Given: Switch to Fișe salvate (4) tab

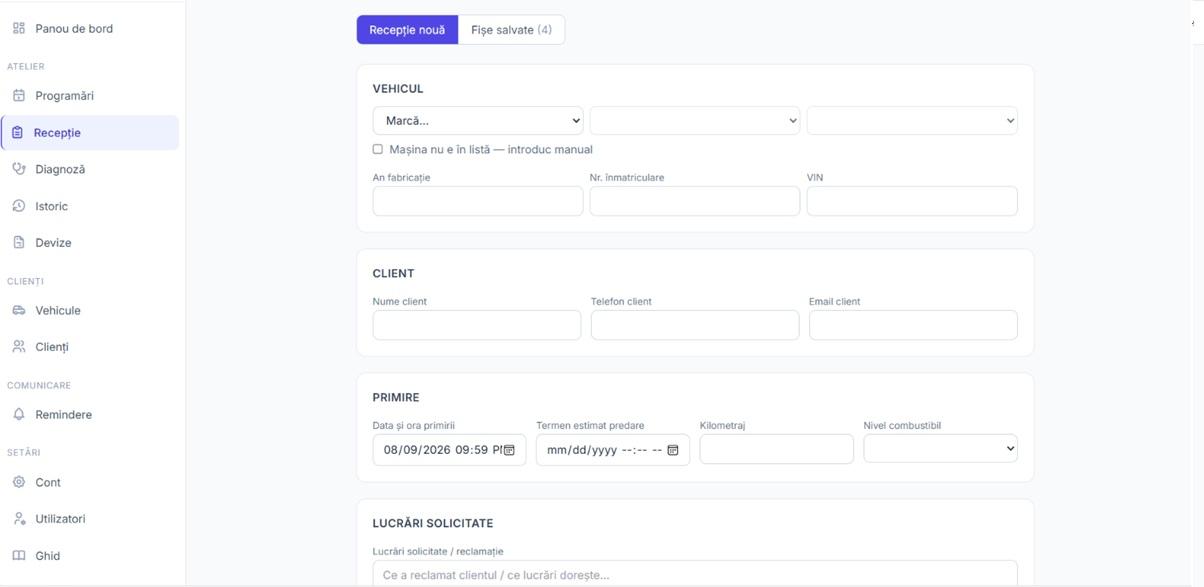Looking at the screenshot, I should click(511, 30).
